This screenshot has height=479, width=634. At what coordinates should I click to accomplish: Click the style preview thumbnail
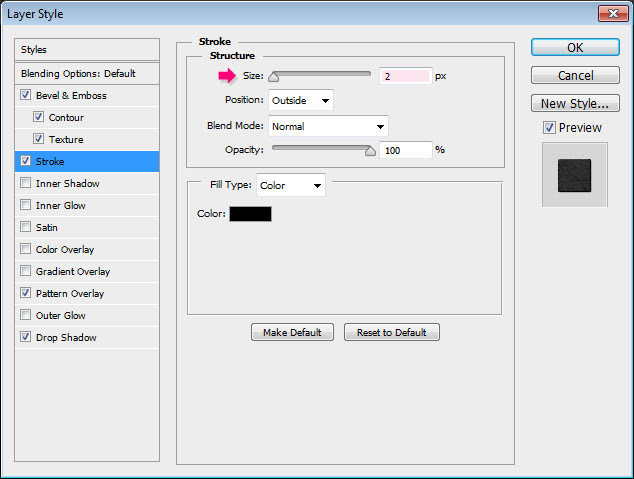pos(574,174)
